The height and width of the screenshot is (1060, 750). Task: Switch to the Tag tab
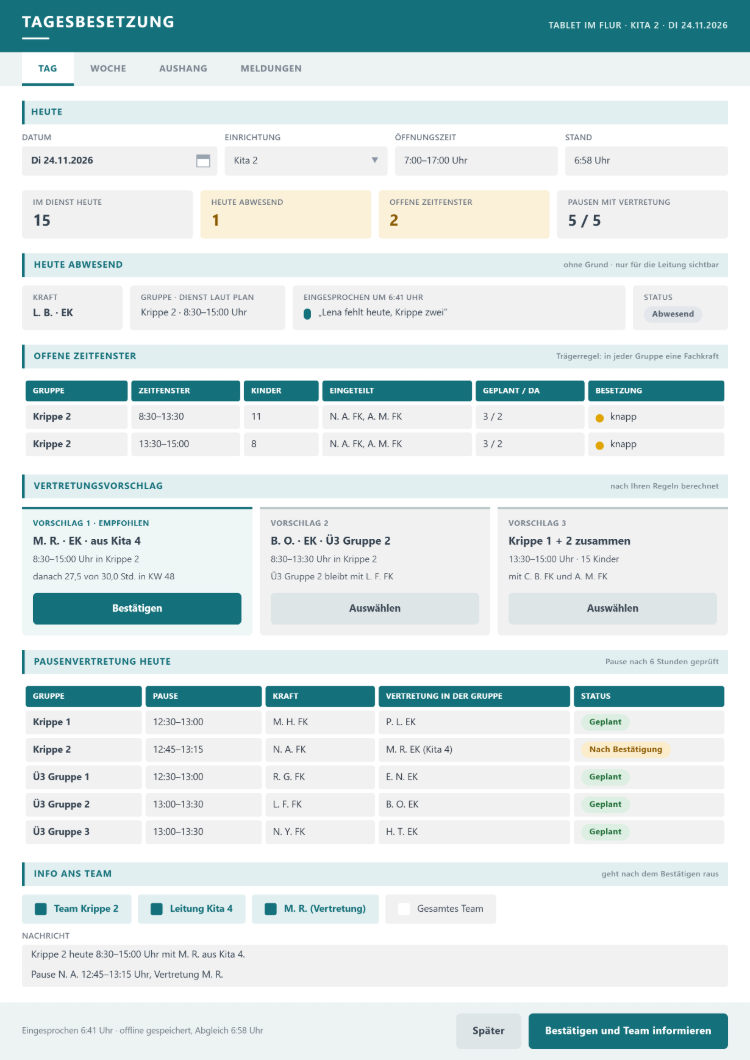click(x=47, y=68)
